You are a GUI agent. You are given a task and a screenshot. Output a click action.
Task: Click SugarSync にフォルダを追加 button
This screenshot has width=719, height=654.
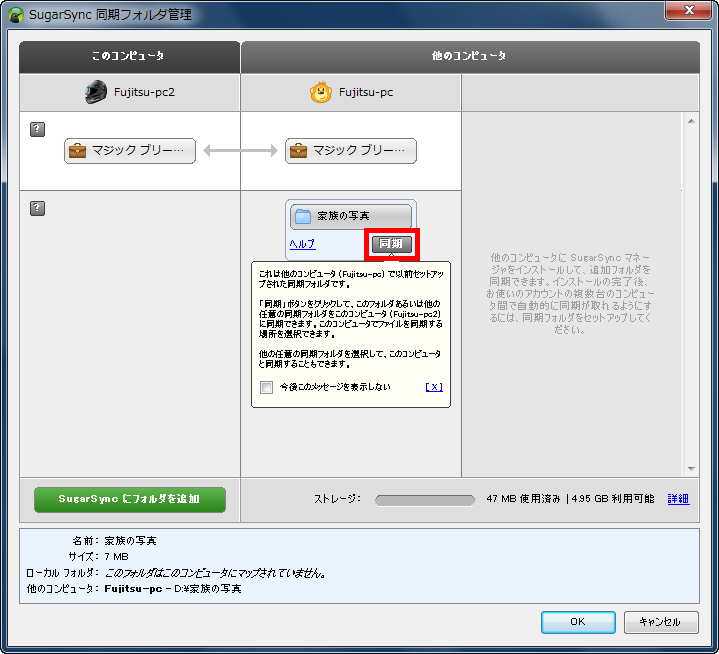coord(130,499)
